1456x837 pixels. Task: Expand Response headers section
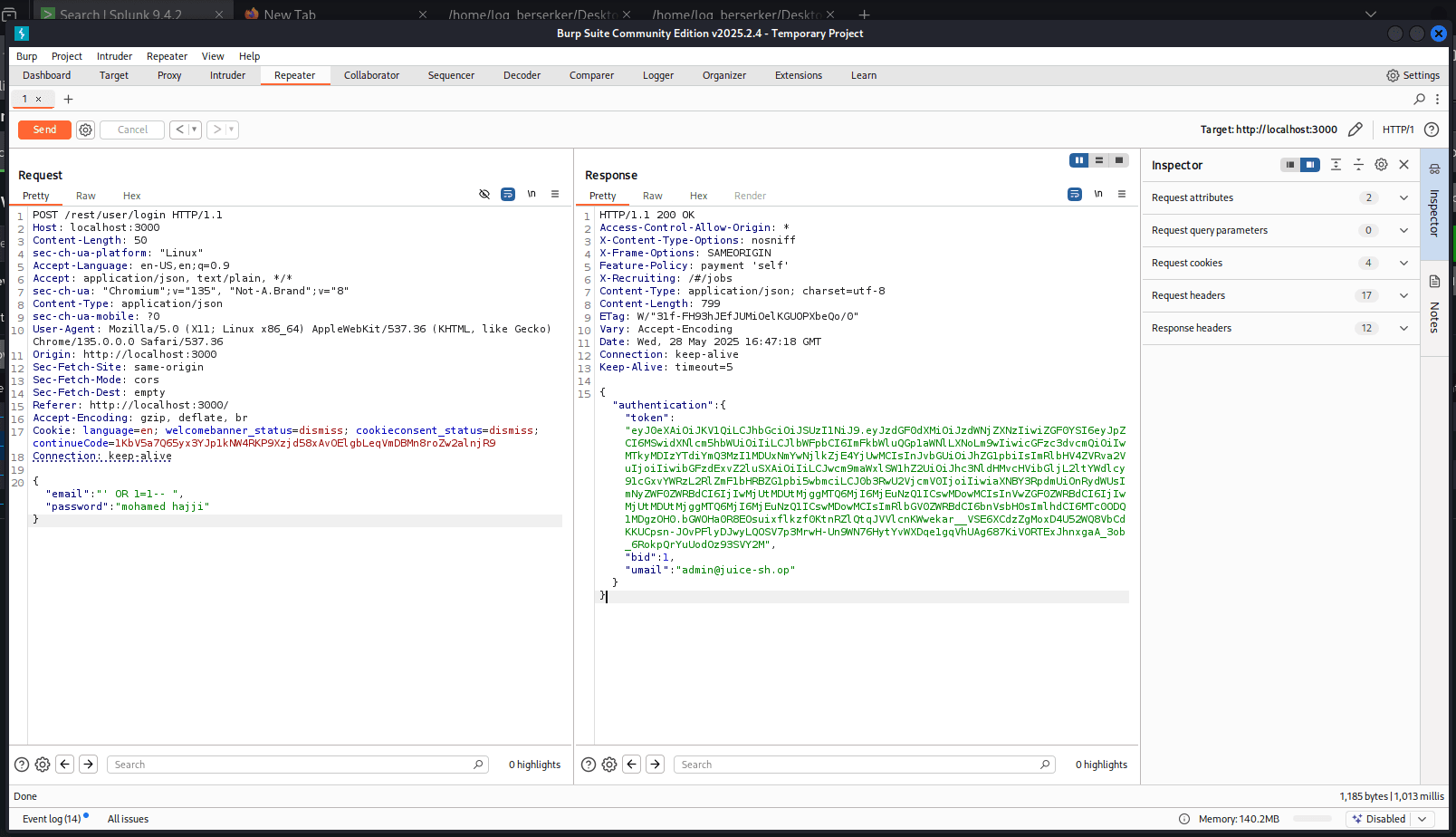1280,328
